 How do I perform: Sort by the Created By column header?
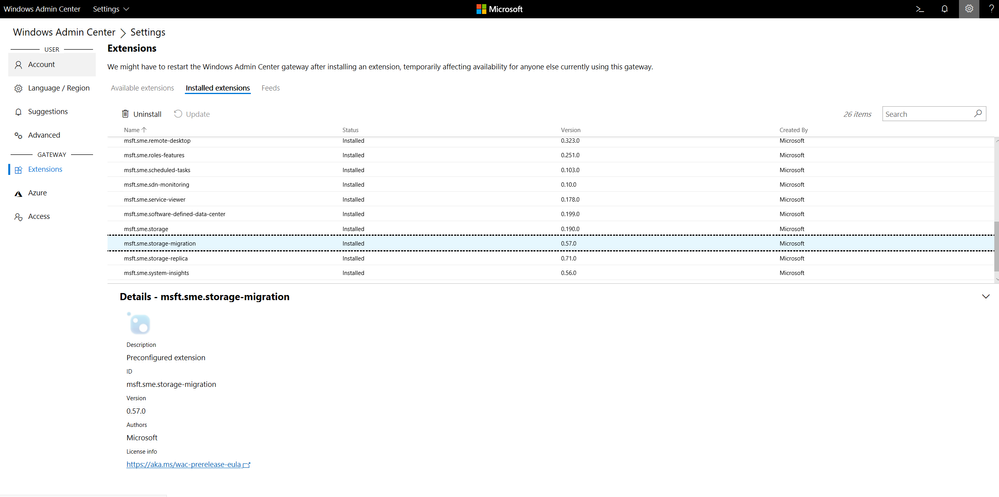(793, 130)
